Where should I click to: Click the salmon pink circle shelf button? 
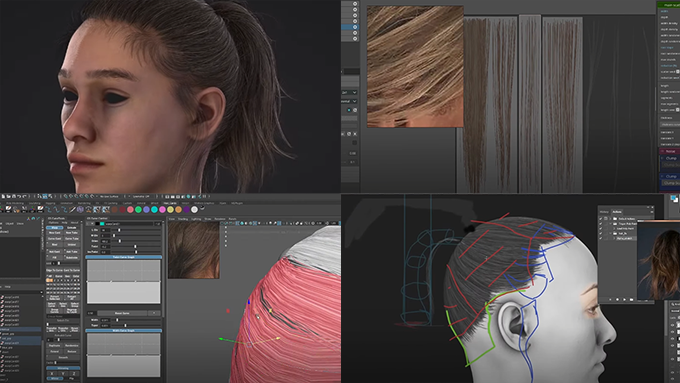(x=130, y=210)
